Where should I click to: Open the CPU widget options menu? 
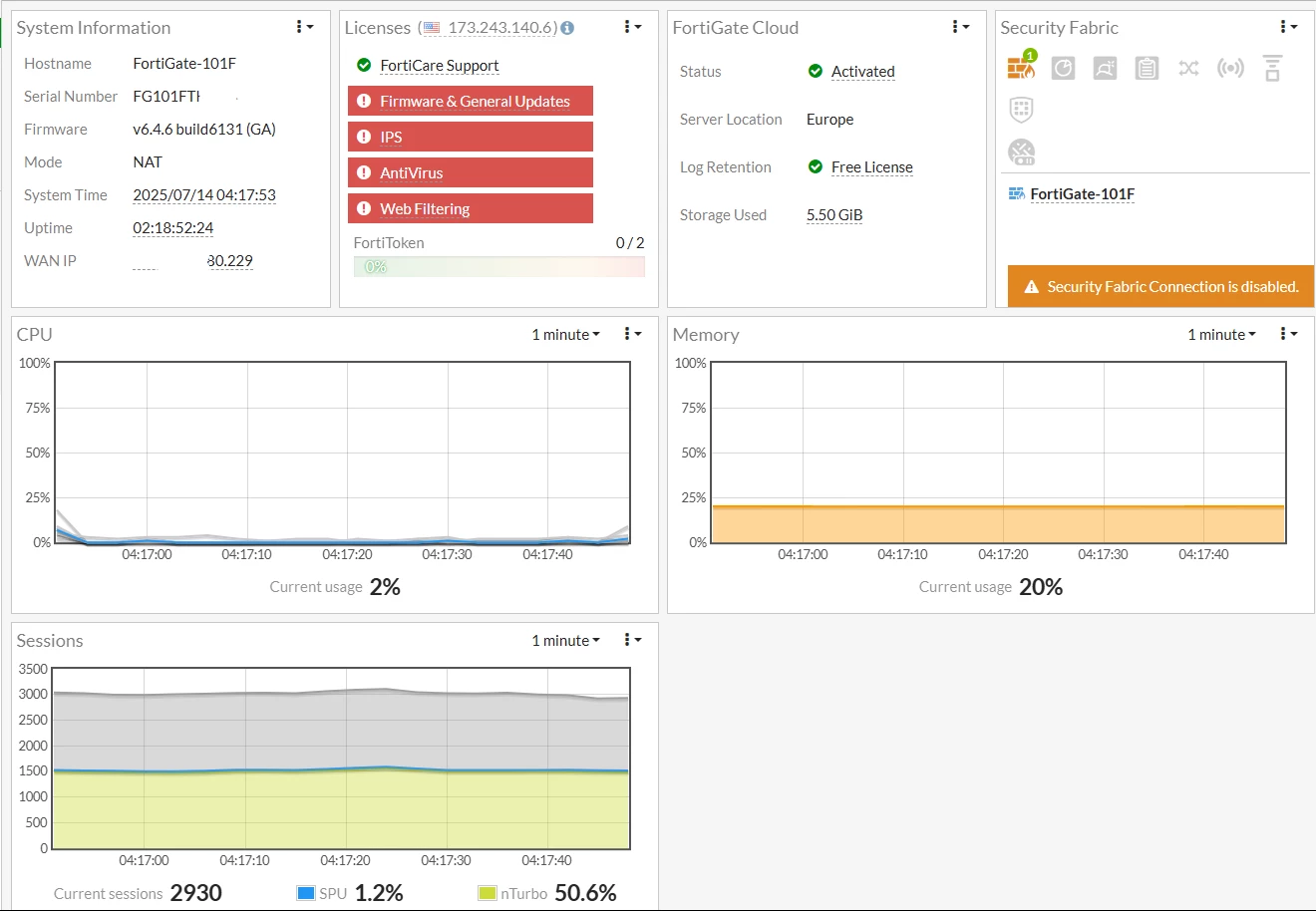click(x=633, y=334)
